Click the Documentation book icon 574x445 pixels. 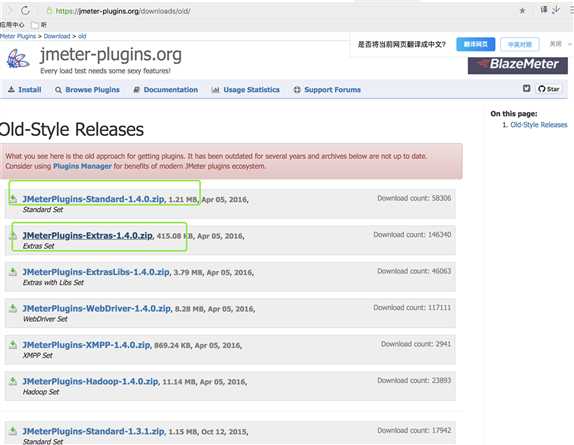coord(136,90)
